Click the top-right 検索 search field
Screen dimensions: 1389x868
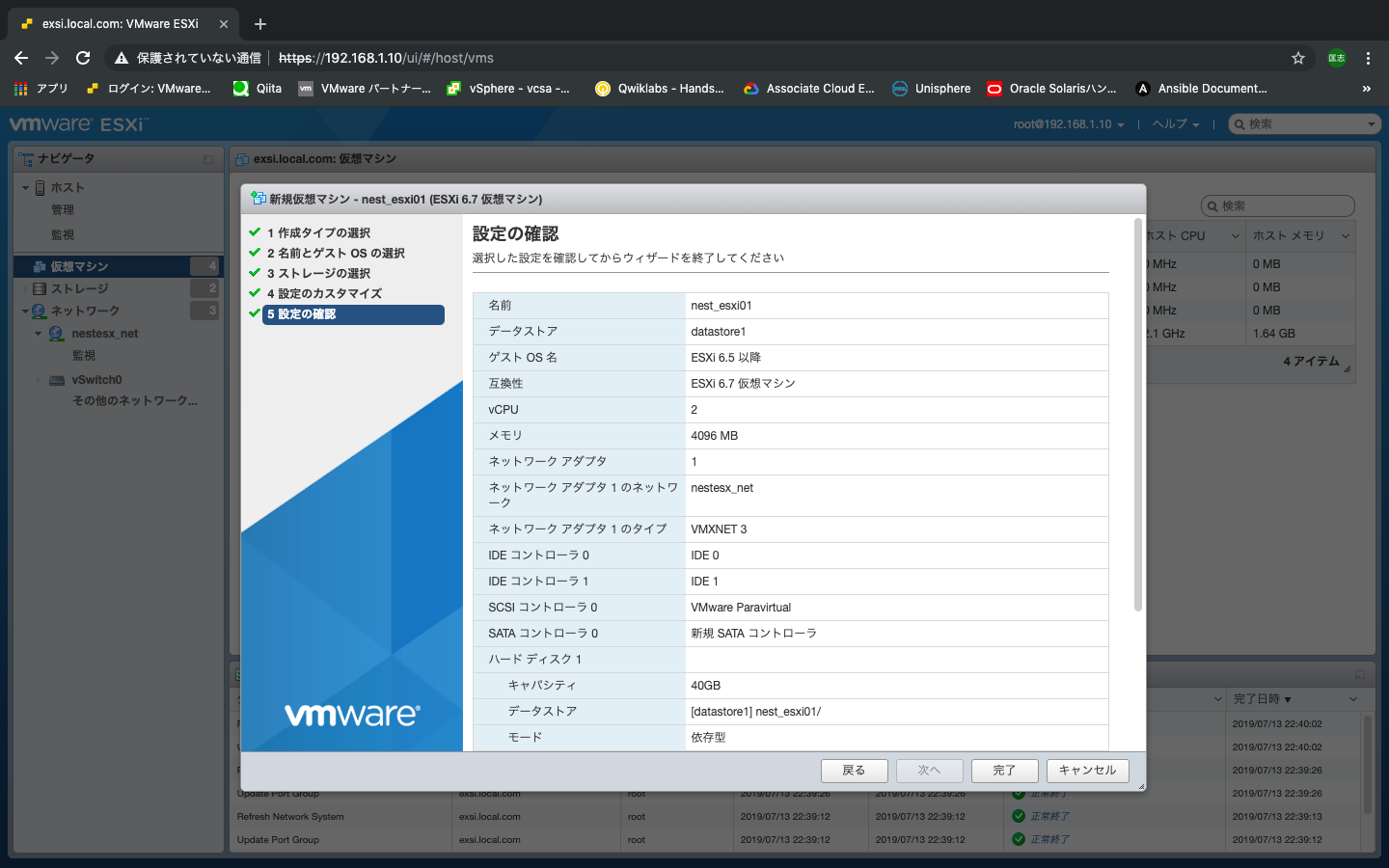[1304, 124]
